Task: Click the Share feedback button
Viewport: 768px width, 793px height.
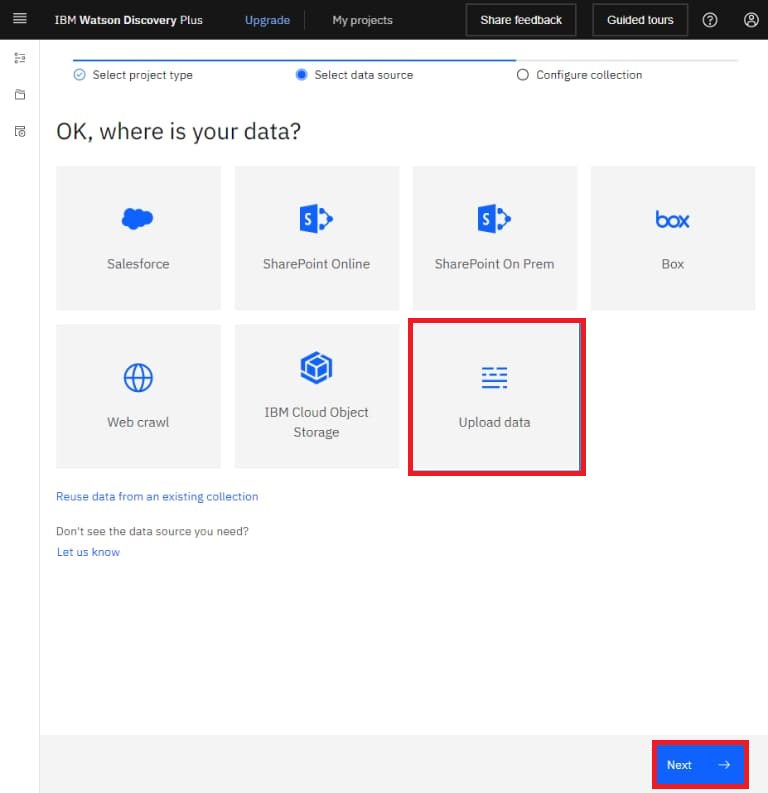Action: coord(521,20)
